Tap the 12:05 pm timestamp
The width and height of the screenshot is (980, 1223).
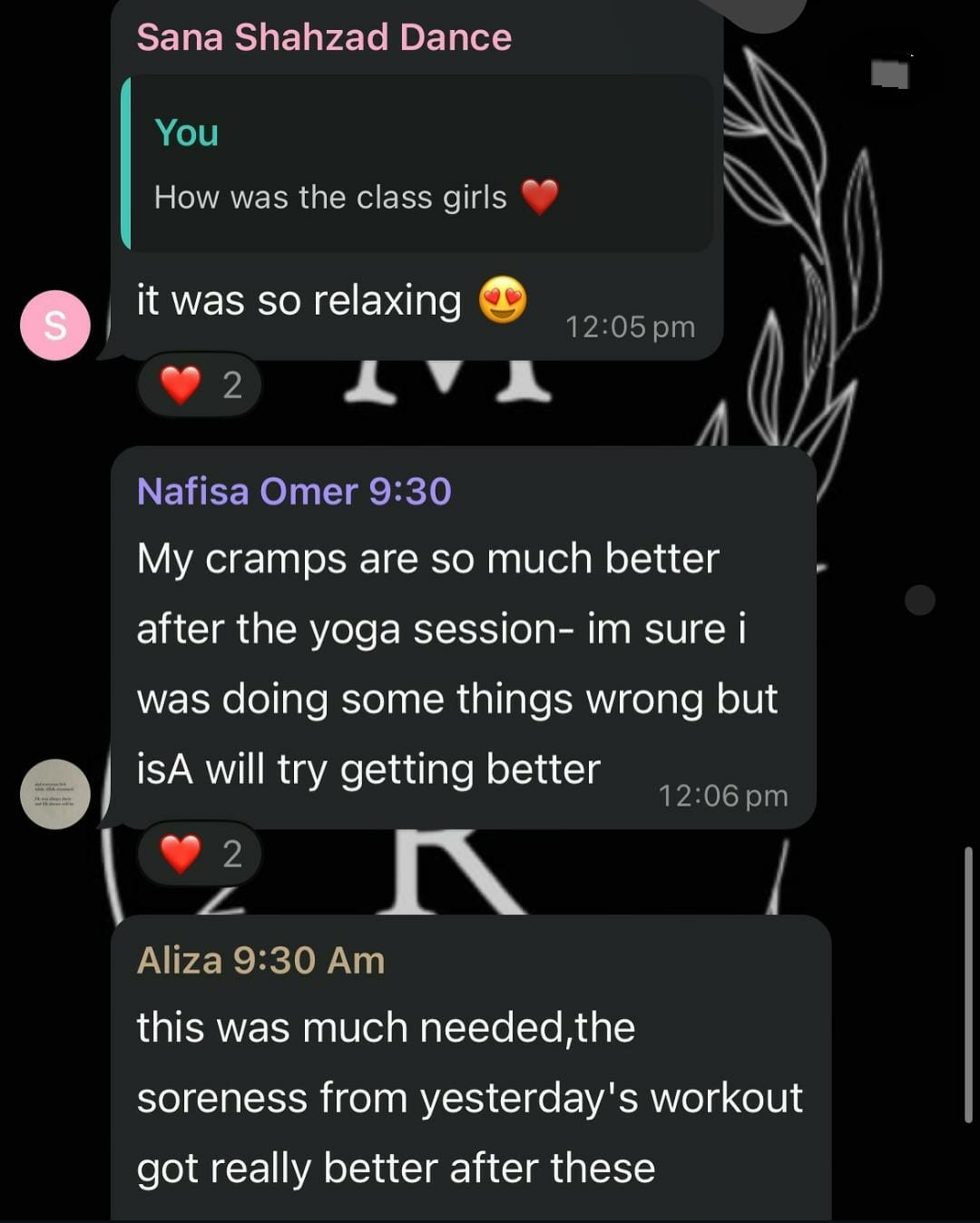point(631,327)
